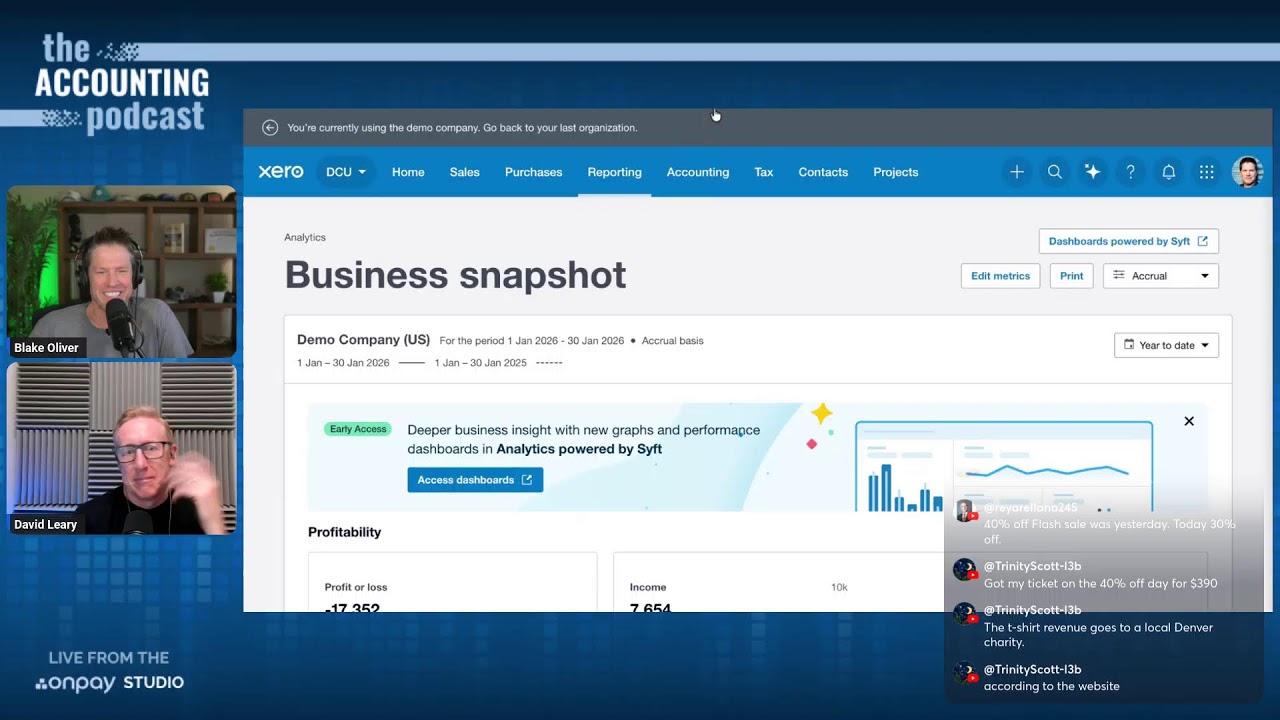The height and width of the screenshot is (720, 1280).
Task: Open the plus create-new icon
Action: pos(1017,172)
